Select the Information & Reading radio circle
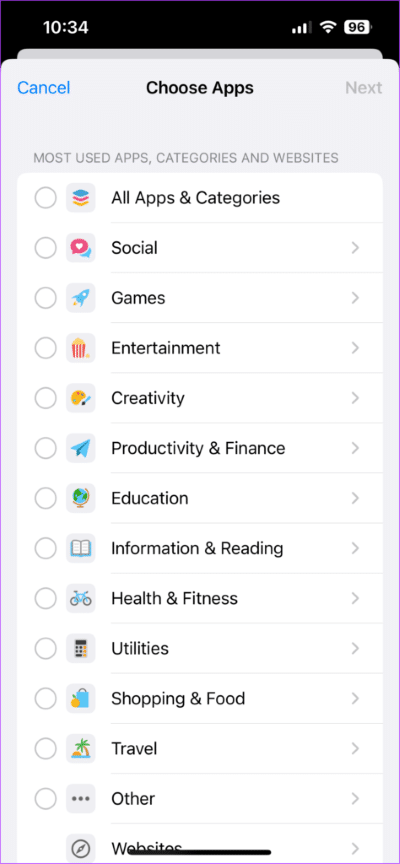The width and height of the screenshot is (400, 864). pos(45,548)
